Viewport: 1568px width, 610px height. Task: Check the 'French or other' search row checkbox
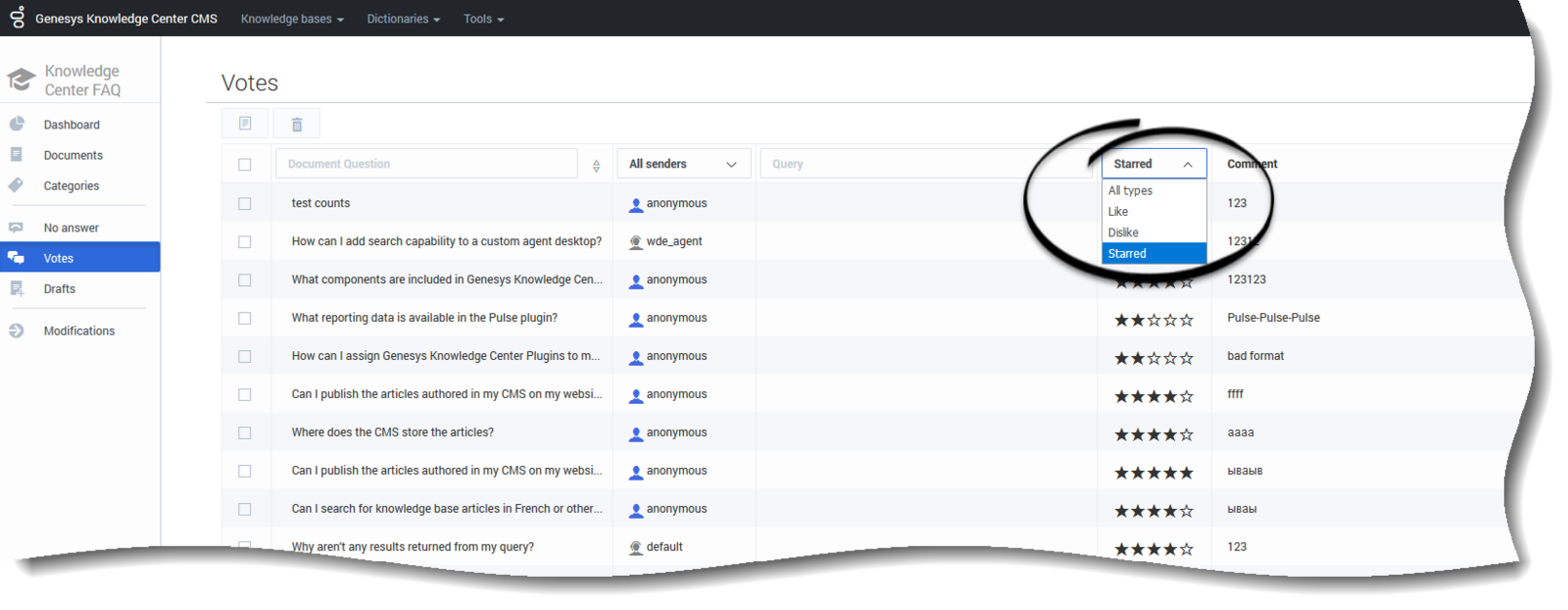245,510
